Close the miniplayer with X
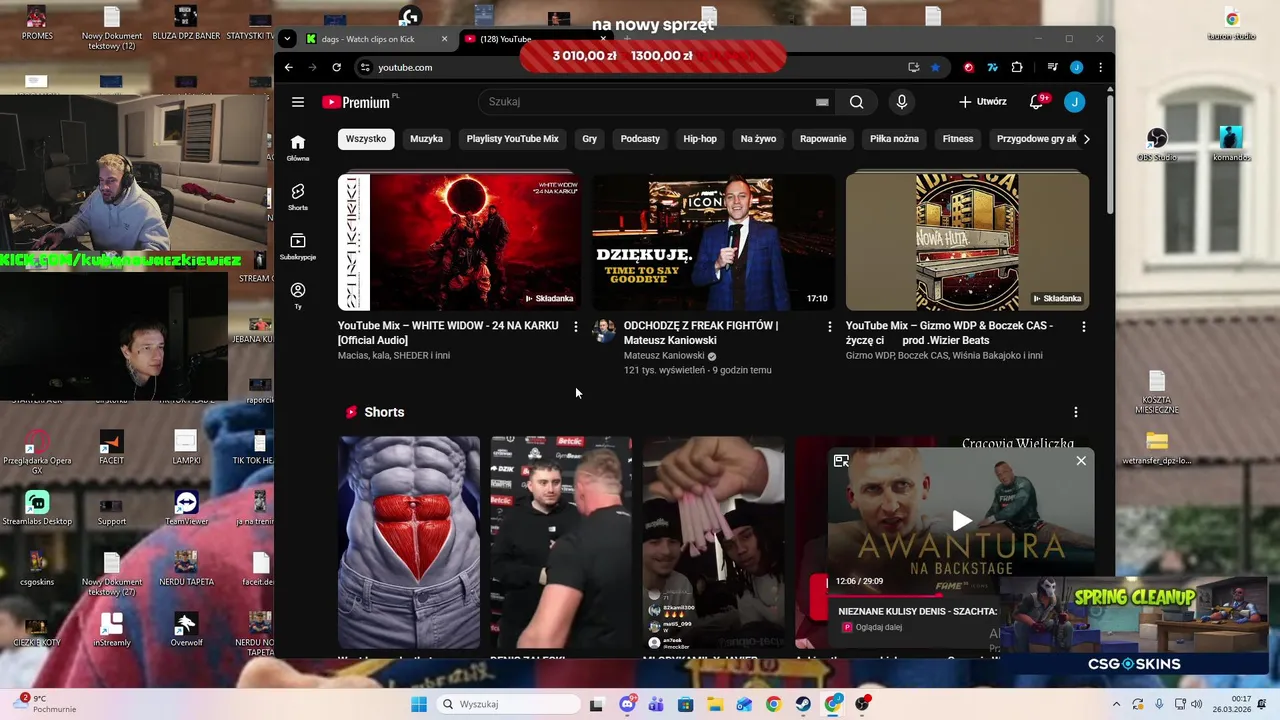The width and height of the screenshot is (1280, 720). 1081,461
